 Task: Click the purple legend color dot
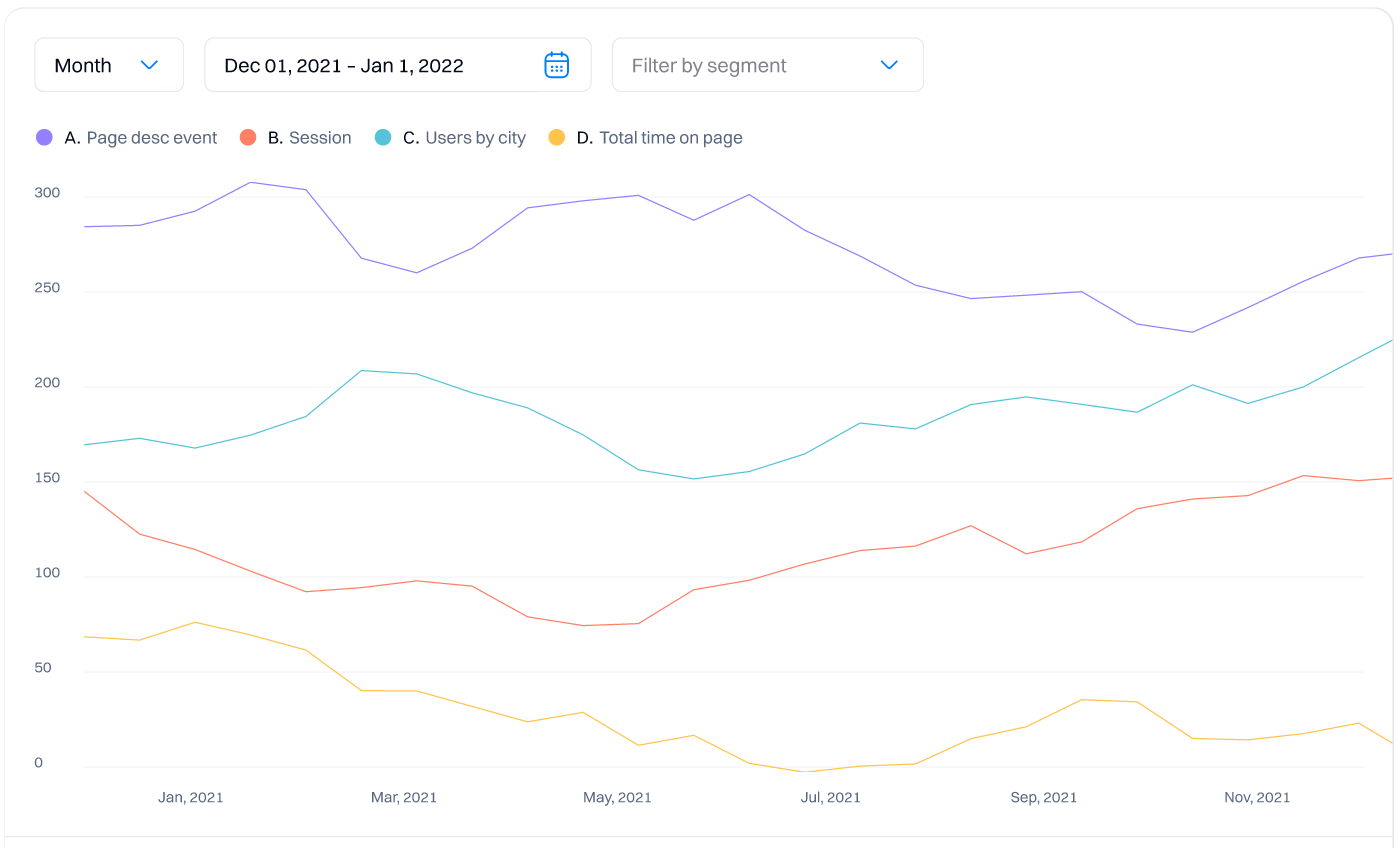[44, 138]
